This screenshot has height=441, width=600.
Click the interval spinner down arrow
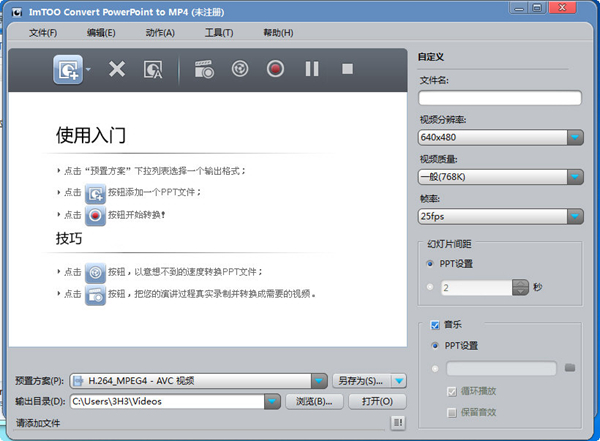[520, 291]
